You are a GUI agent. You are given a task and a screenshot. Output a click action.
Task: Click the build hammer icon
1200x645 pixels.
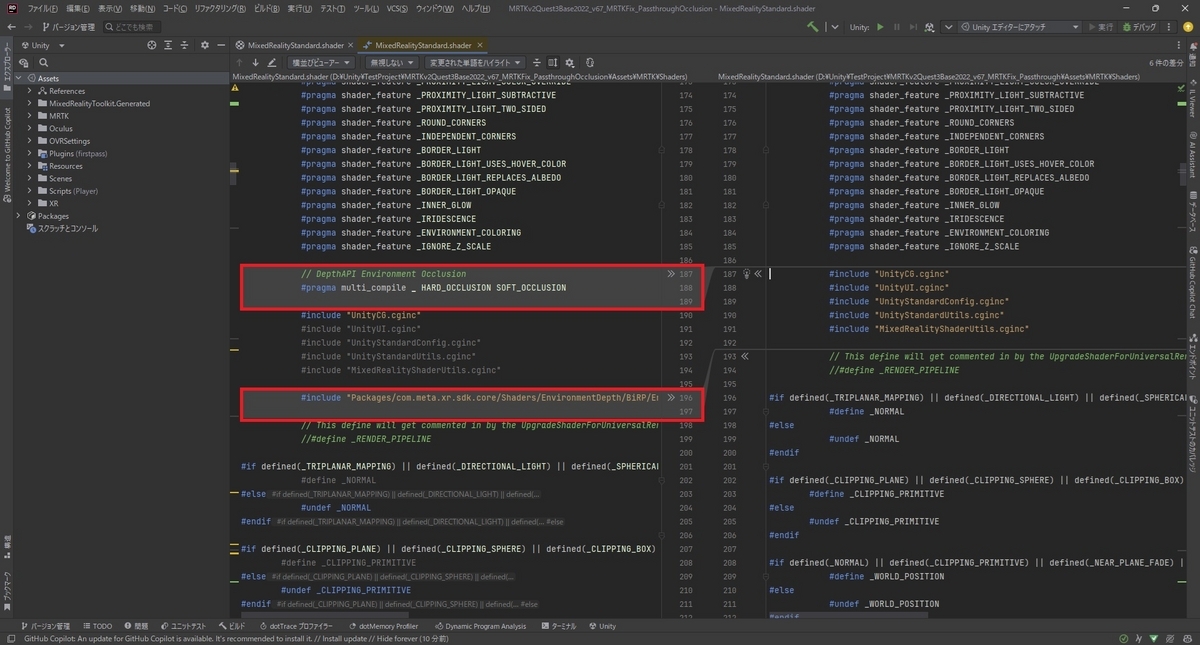[x=813, y=27]
